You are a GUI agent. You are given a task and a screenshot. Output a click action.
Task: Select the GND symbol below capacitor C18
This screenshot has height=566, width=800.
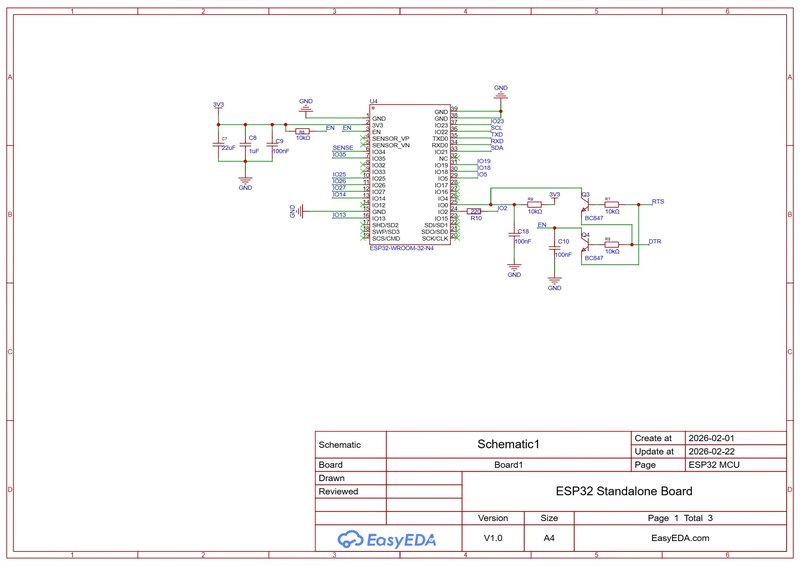click(514, 269)
